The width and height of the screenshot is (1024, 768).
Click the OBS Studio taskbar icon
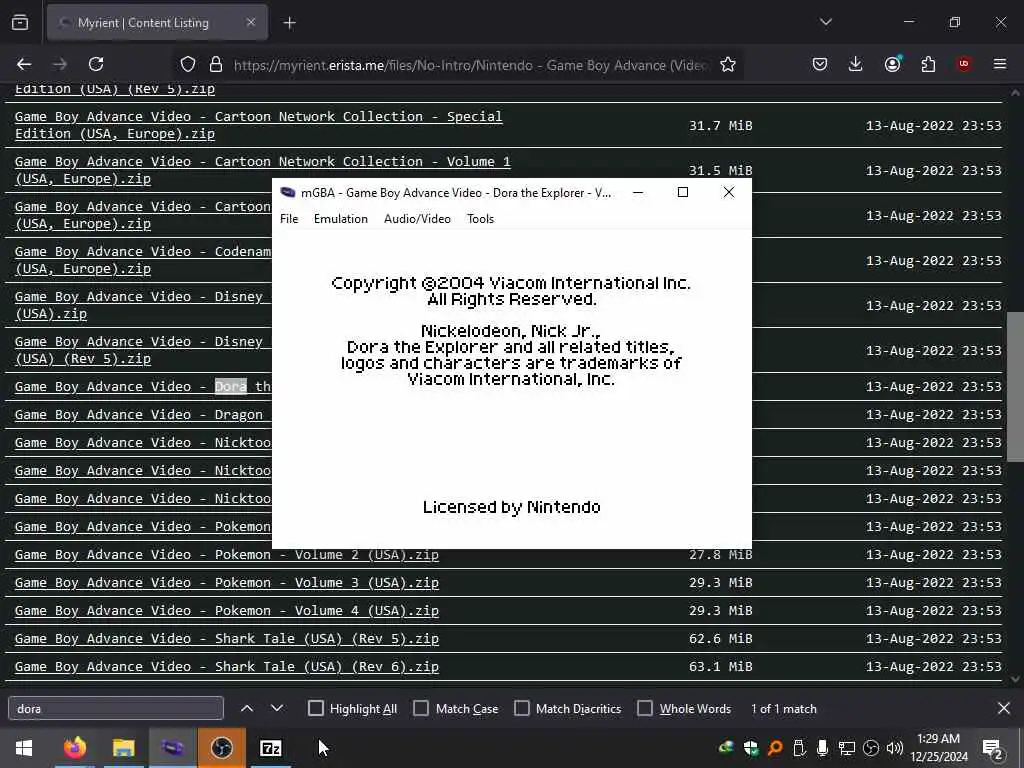[221, 748]
